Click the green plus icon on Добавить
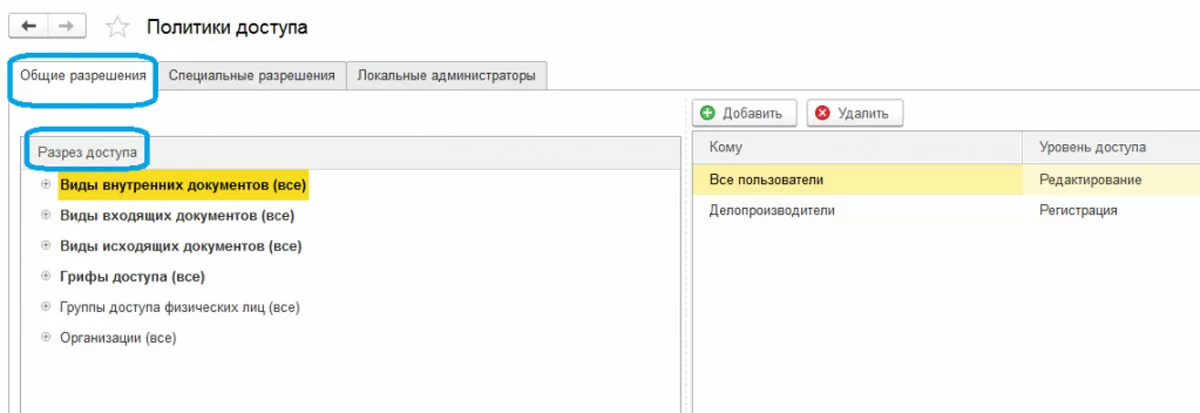 (709, 113)
